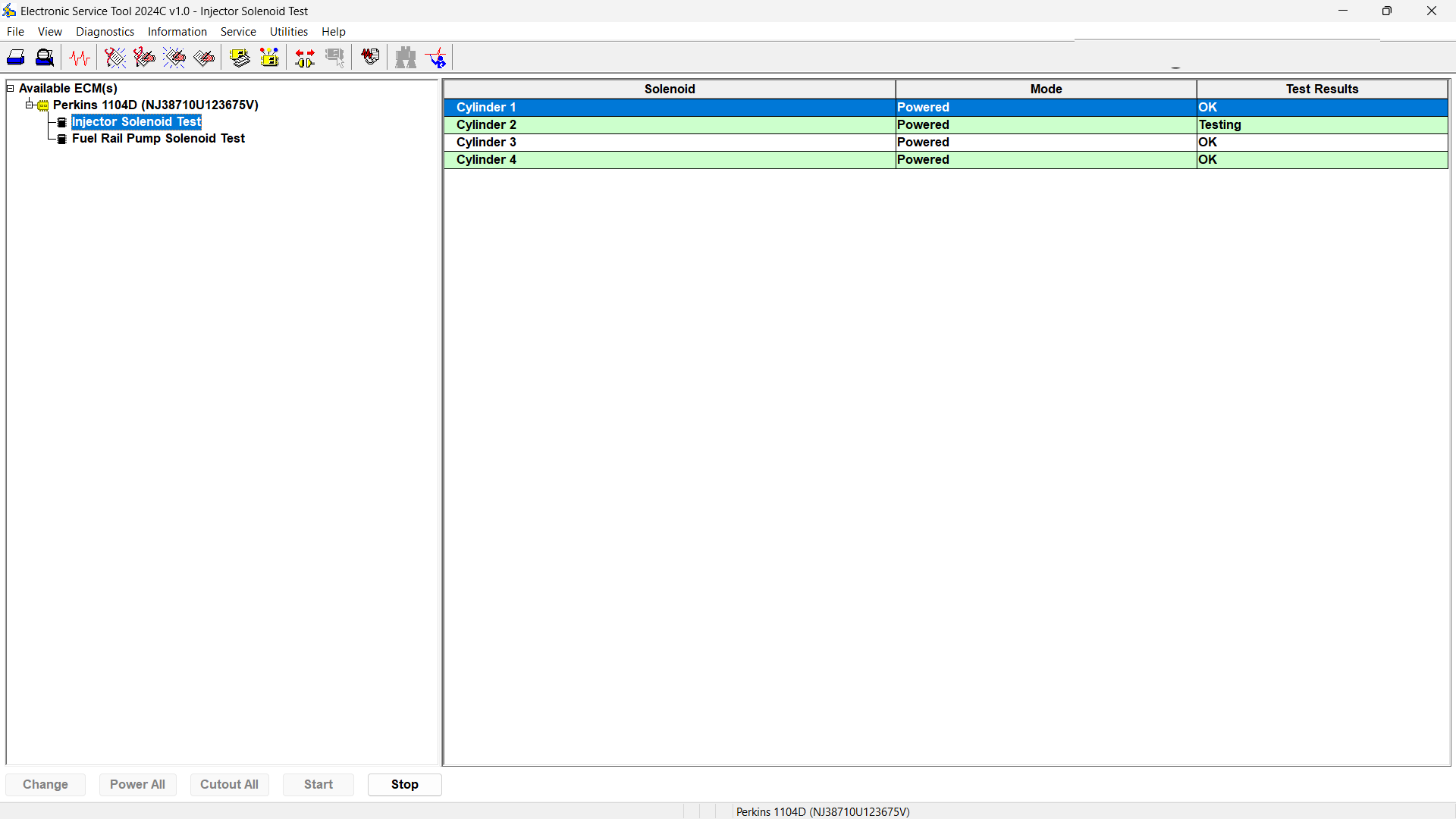Viewport: 1456px width, 819px height.
Task: Open the Information menu
Action: tap(177, 32)
